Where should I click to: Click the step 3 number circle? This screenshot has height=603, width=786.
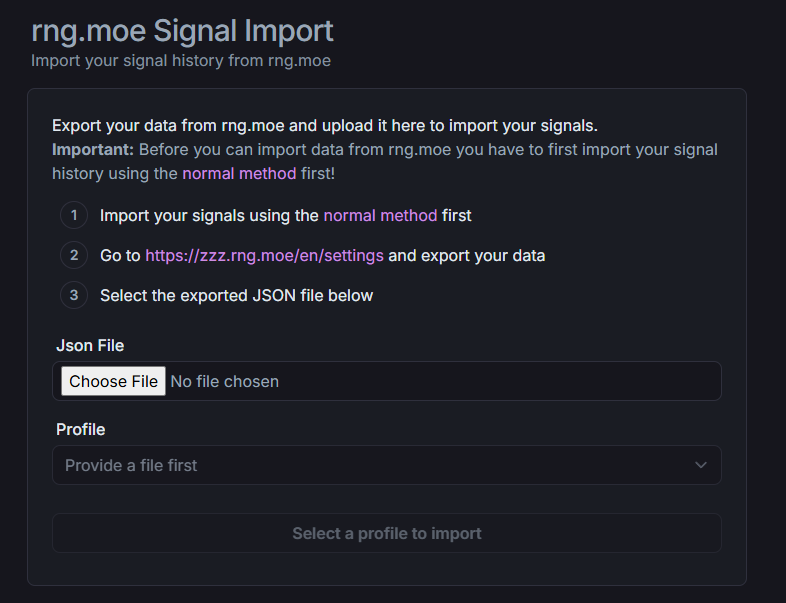point(73,295)
